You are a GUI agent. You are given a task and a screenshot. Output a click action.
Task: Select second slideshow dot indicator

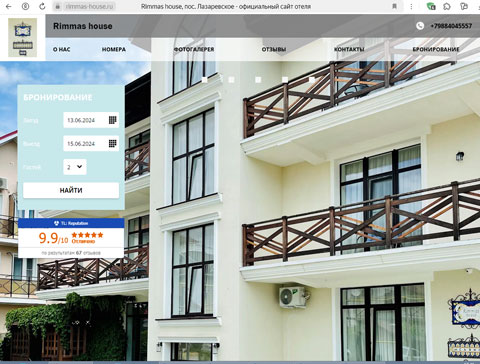[231, 80]
